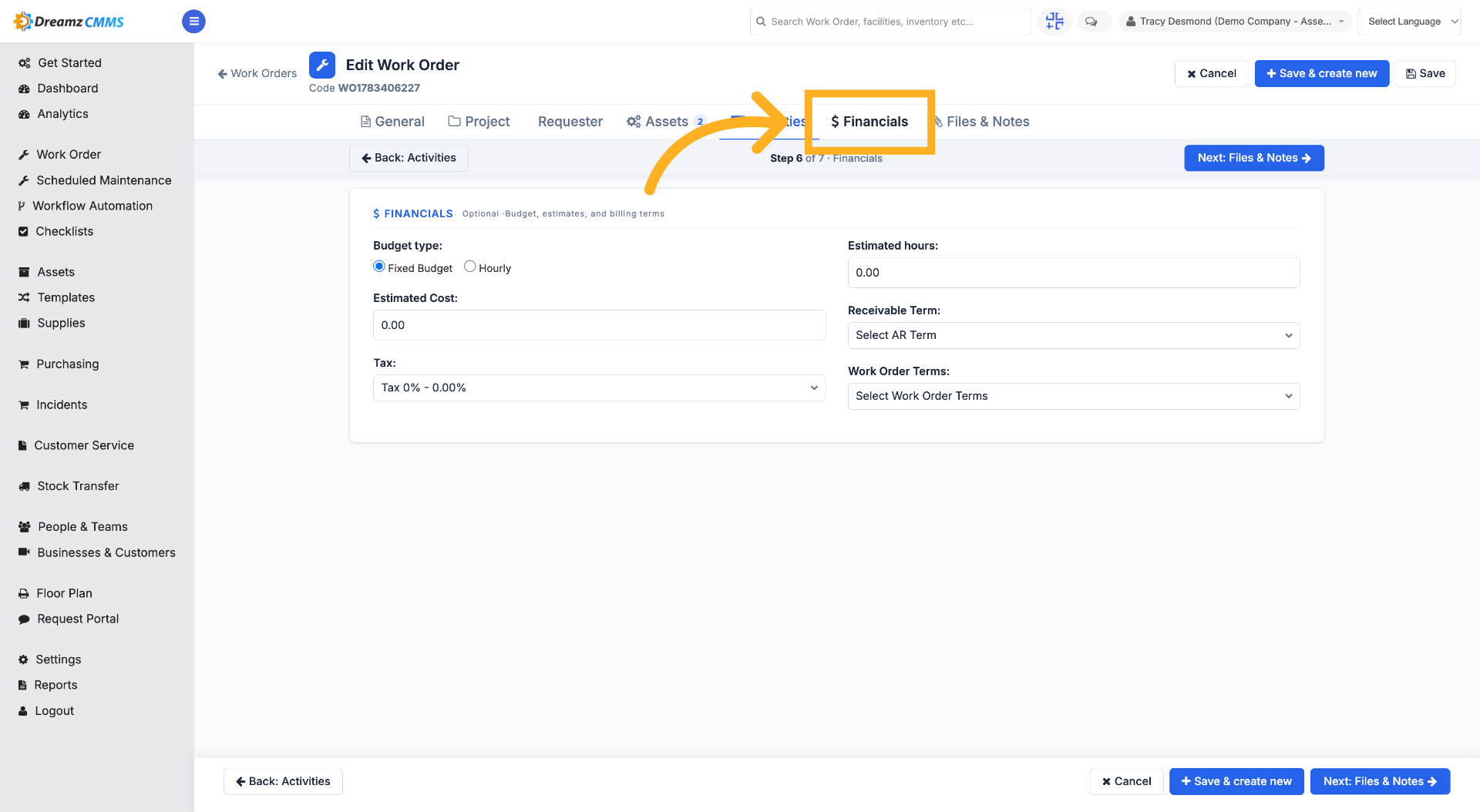Click the Back: Activities button at top
The image size is (1480, 812).
409,158
